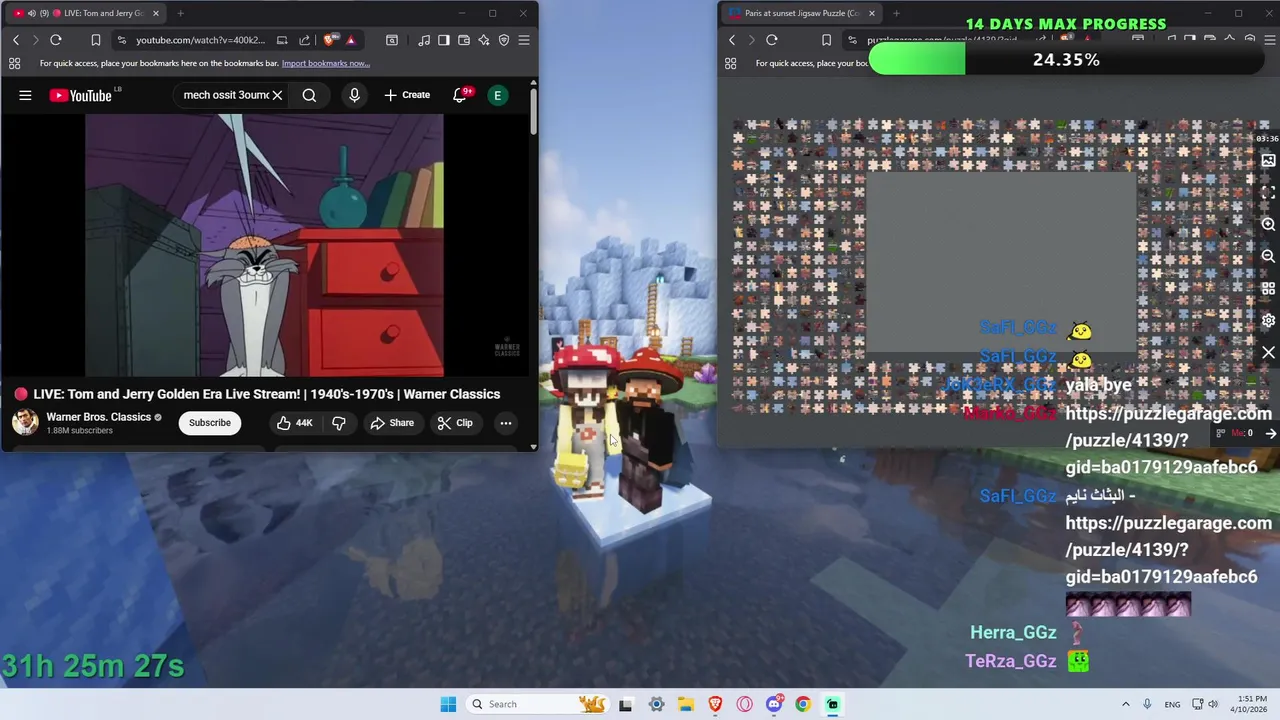Open the ENG language switcher
The height and width of the screenshot is (720, 1280).
pyautogui.click(x=1172, y=705)
